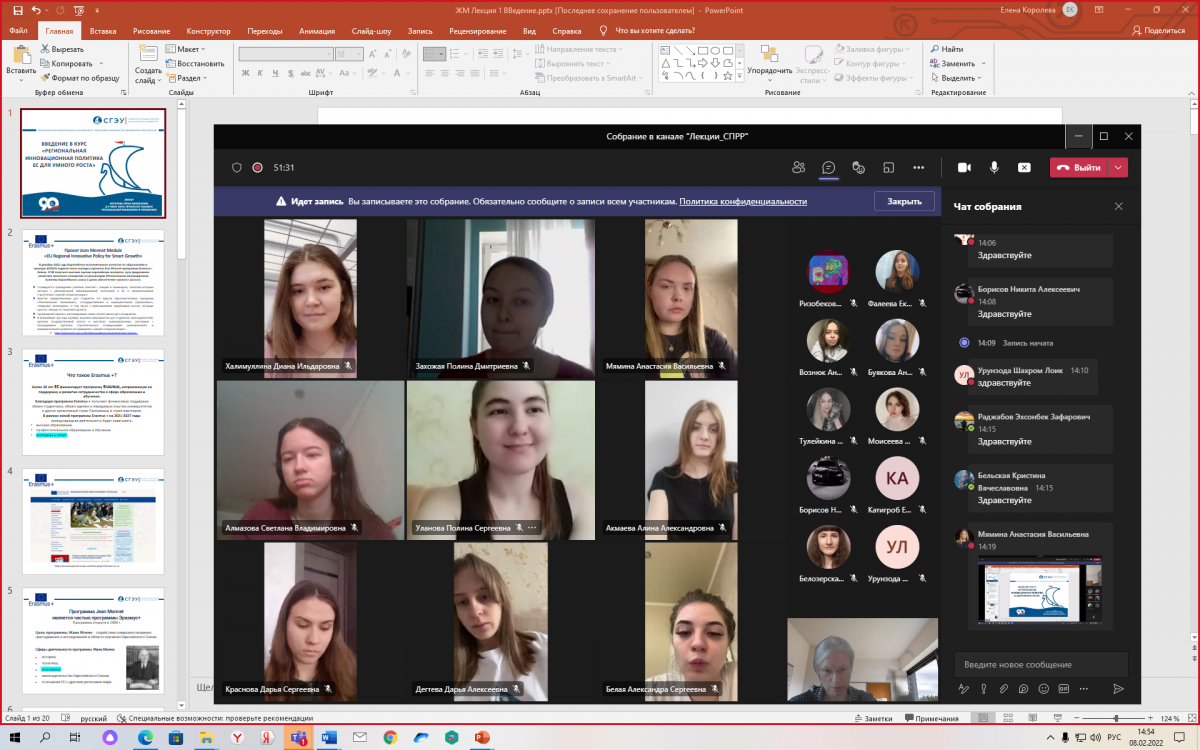The image size is (1200, 750).
Task: Open the font name combo box
Action: tap(284, 54)
